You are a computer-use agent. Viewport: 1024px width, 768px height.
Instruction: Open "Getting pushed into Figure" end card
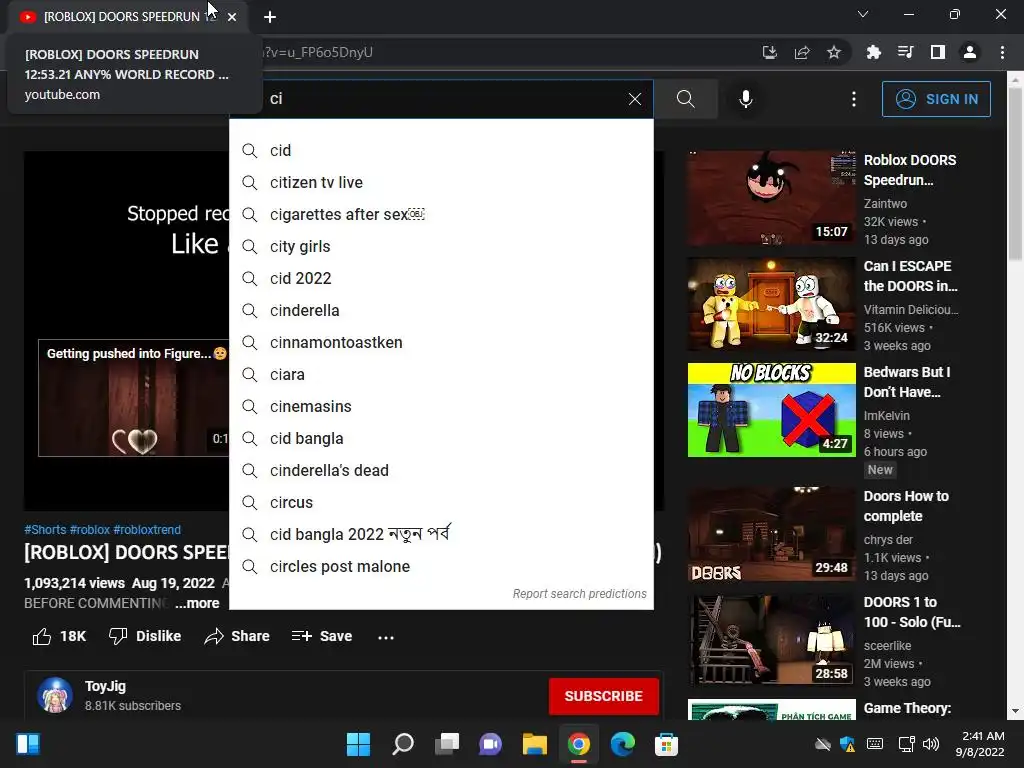click(134, 398)
